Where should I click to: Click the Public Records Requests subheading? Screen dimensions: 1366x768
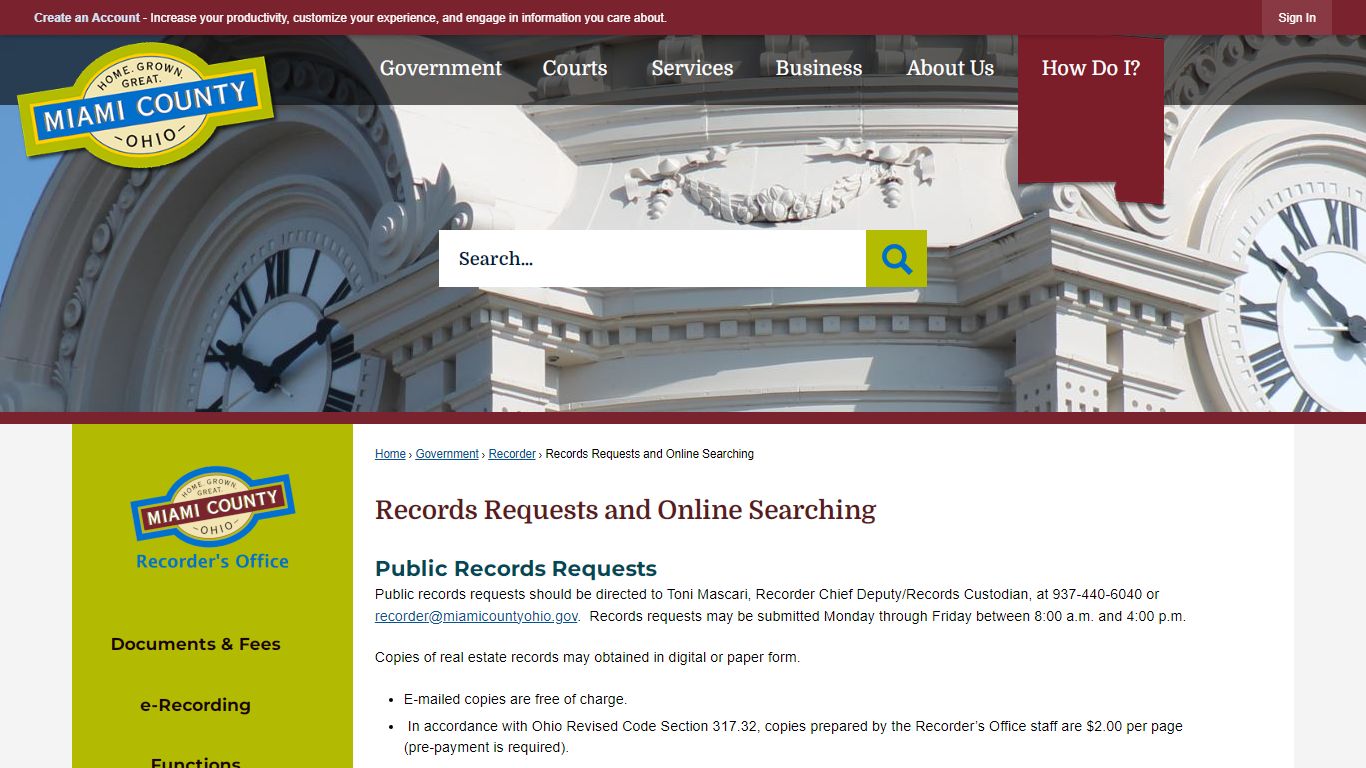[516, 569]
